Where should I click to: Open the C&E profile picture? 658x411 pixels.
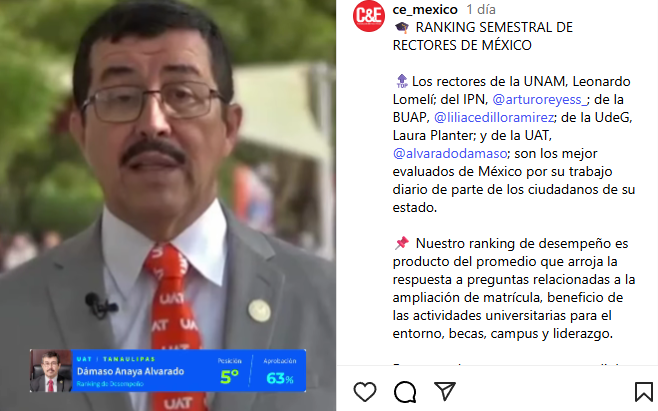point(368,16)
